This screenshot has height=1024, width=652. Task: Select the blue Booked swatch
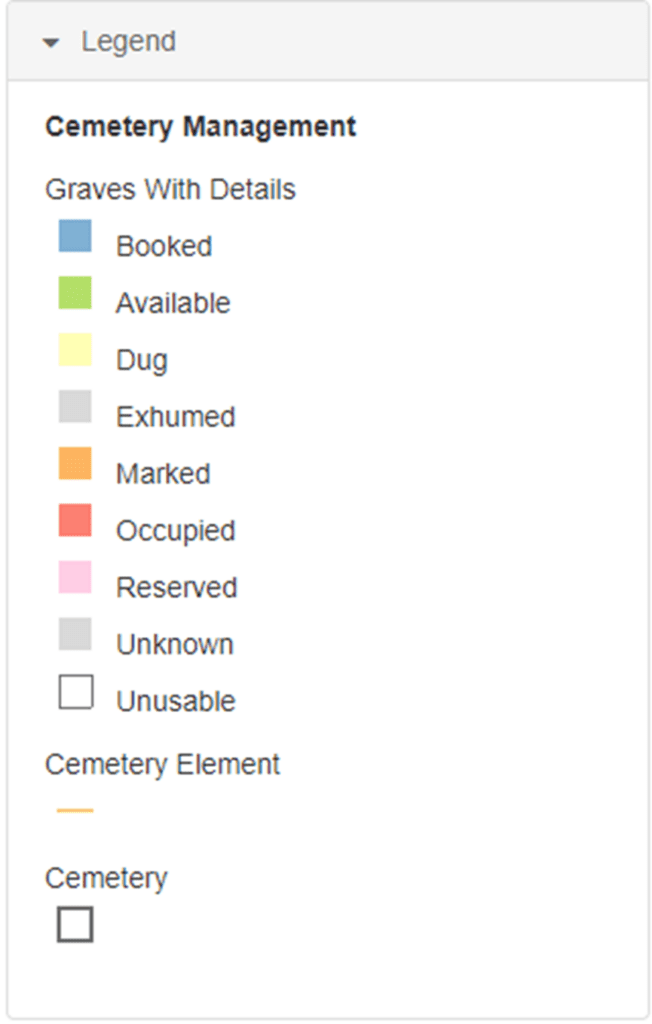click(75, 236)
